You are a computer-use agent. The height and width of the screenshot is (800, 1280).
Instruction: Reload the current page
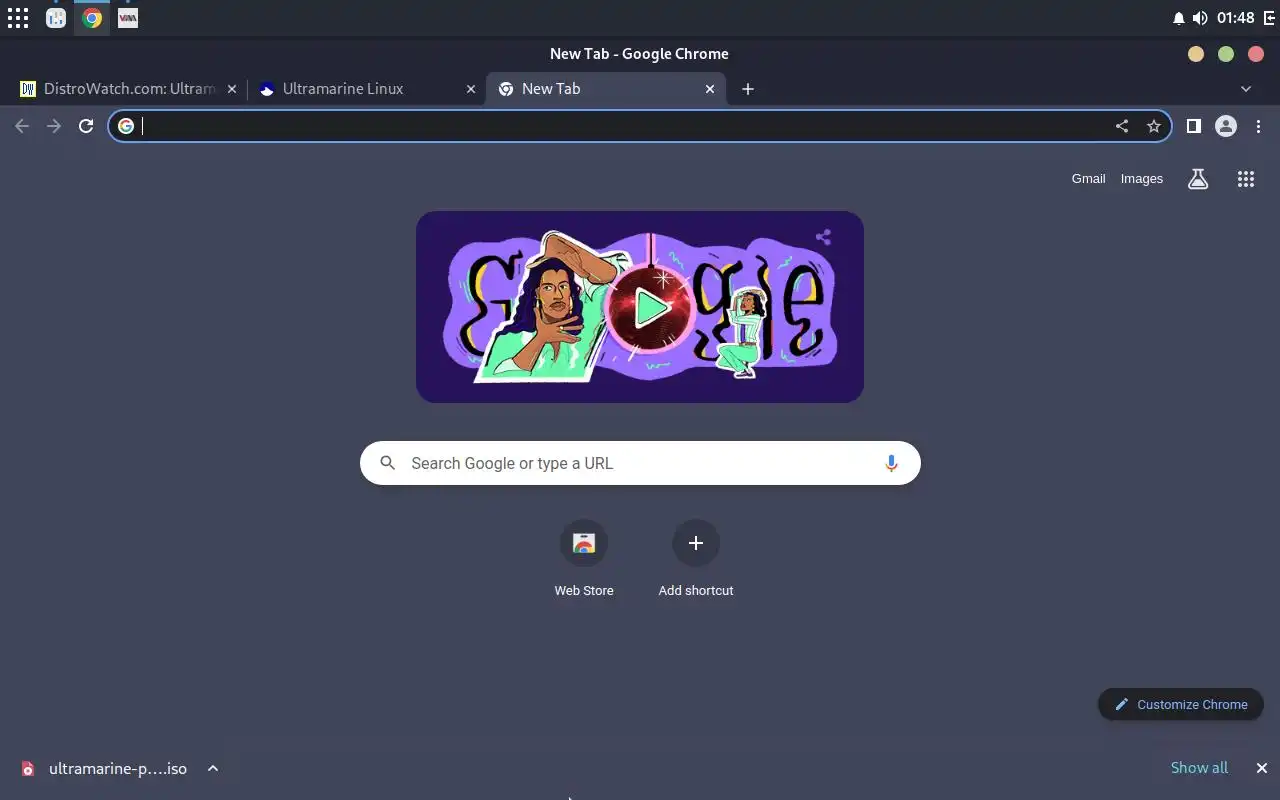click(x=86, y=126)
